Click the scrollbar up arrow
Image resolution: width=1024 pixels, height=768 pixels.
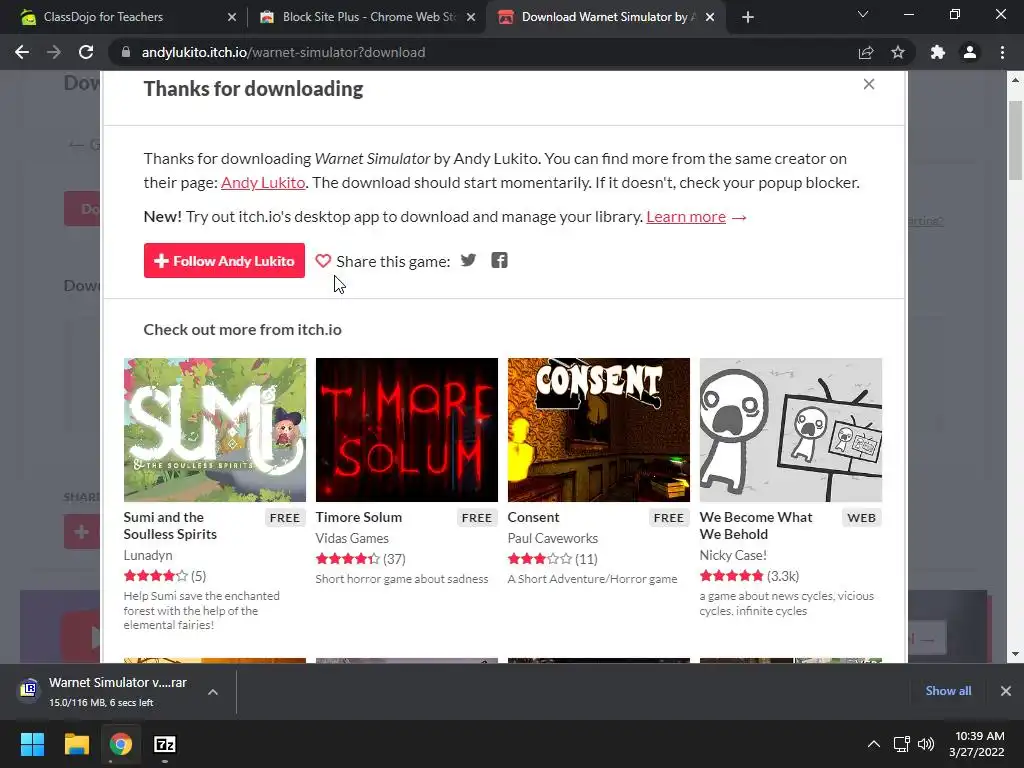click(x=1016, y=80)
